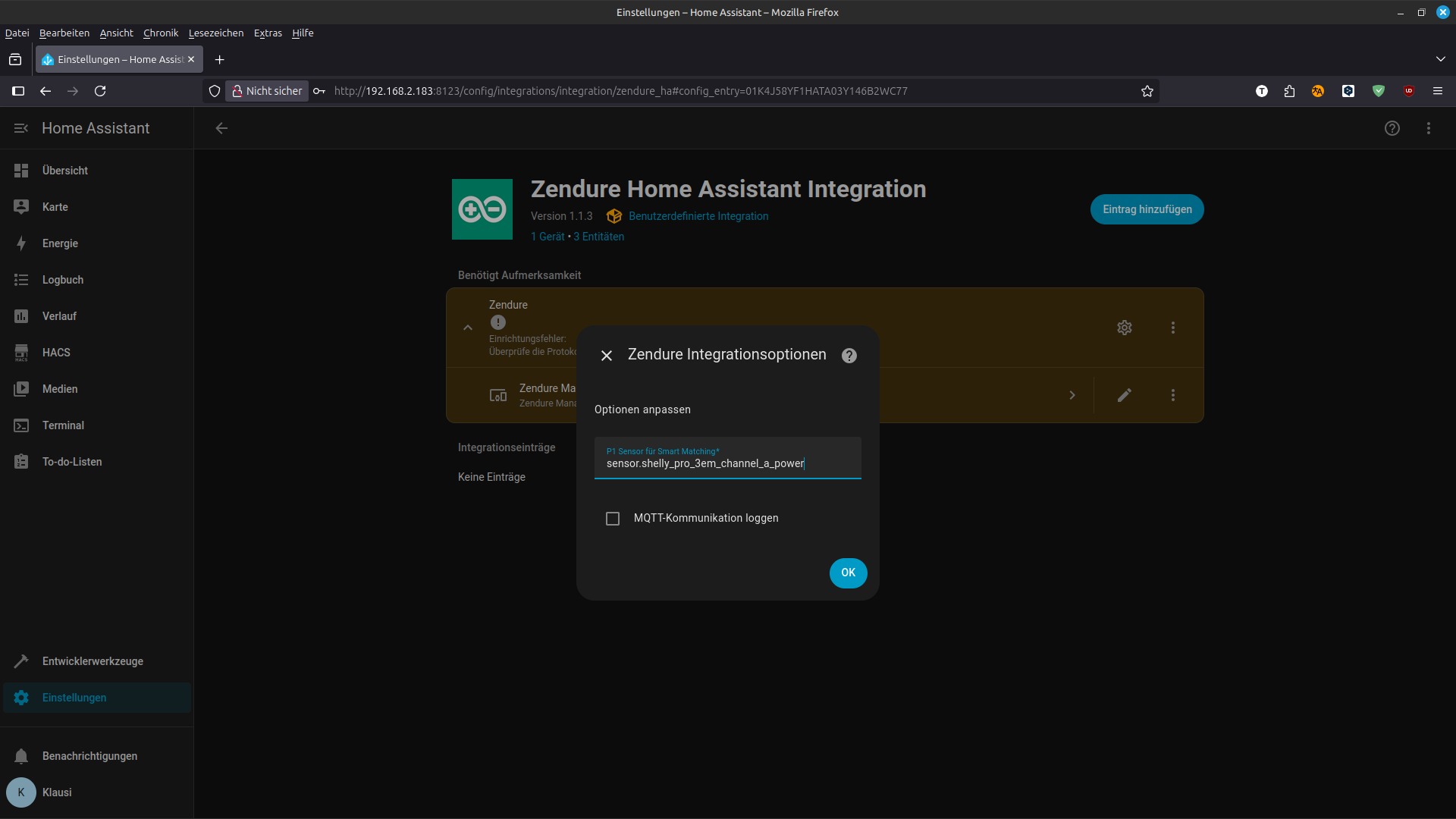This screenshot has width=1456, height=819.
Task: Open the Chronik menu
Action: (161, 33)
